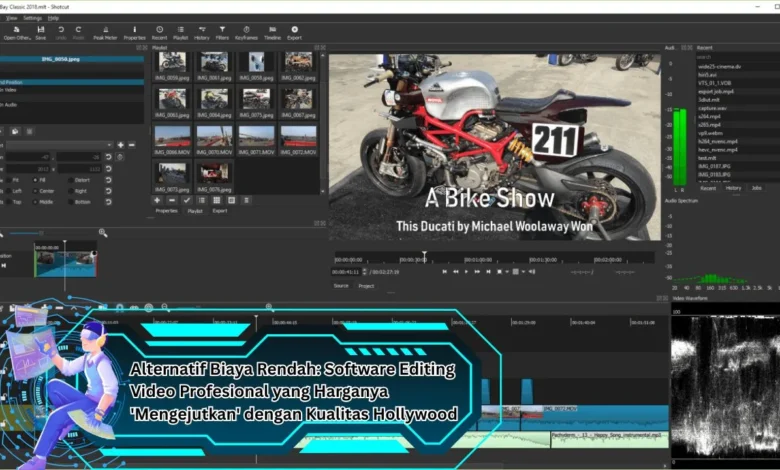Screen dimensions: 780x470
Task: Switch to the History tab in Recent panel
Action: [733, 188]
